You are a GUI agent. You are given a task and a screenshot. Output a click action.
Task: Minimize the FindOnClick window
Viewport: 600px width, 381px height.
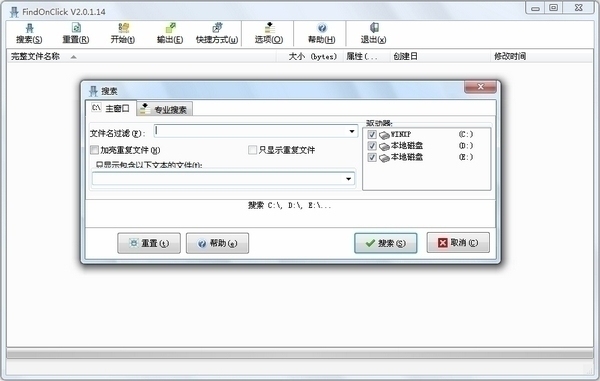point(535,8)
